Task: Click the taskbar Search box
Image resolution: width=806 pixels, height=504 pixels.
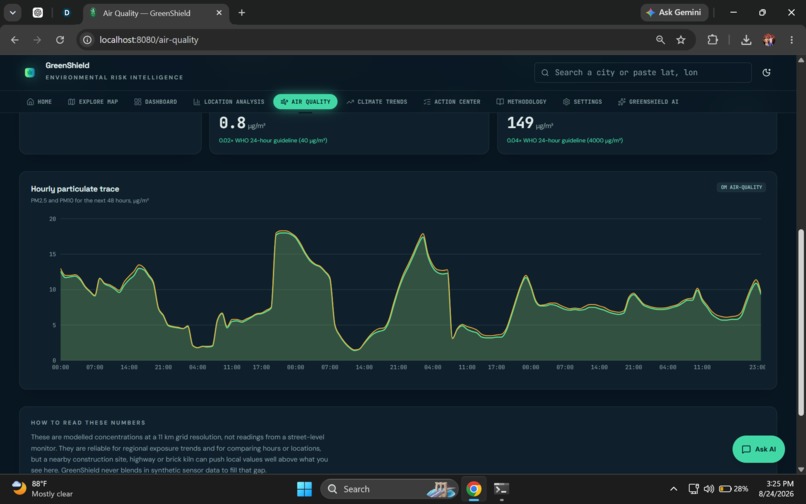Action: 389,489
